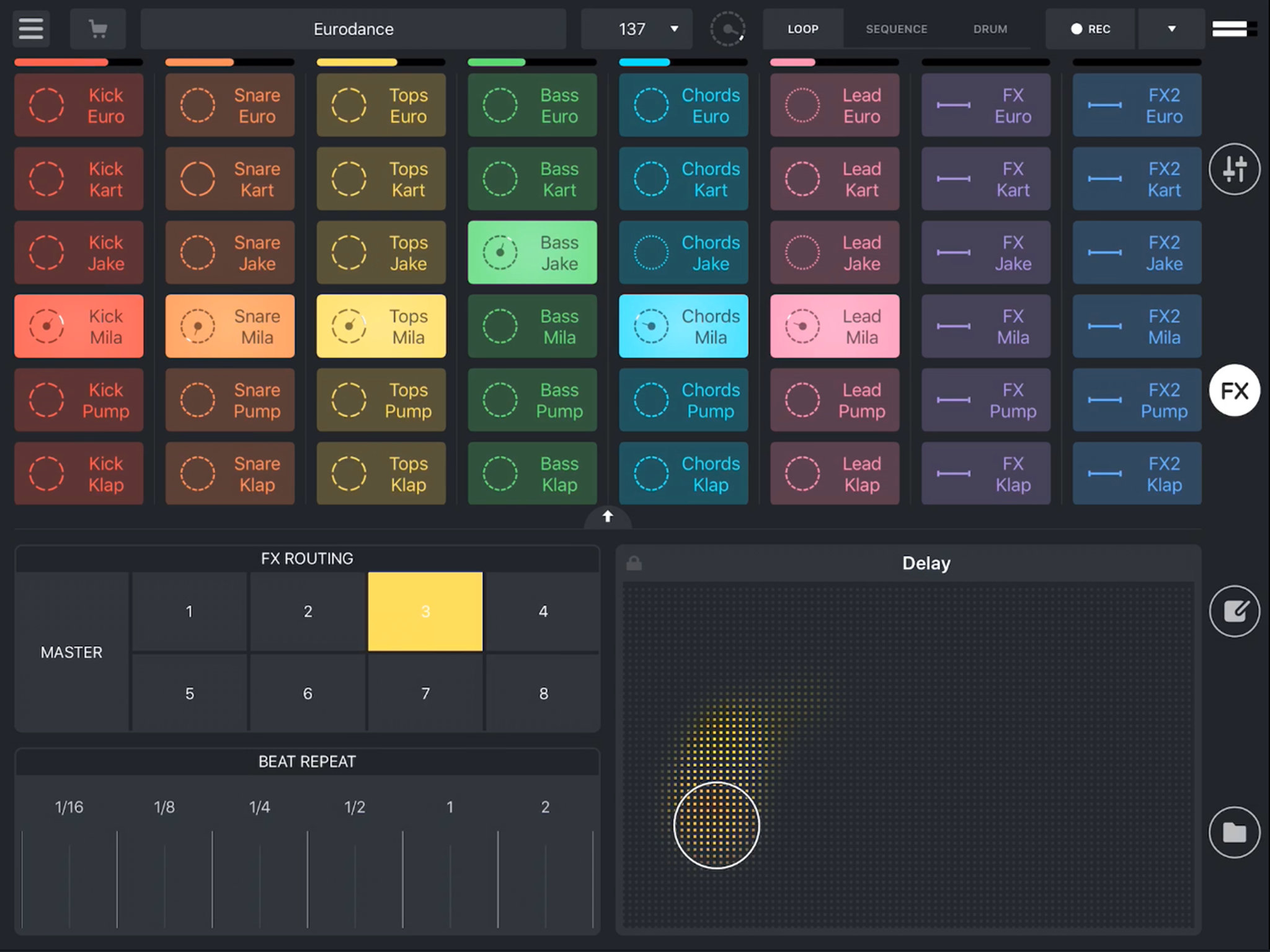Switch to the SEQUENCE tab

tap(896, 29)
